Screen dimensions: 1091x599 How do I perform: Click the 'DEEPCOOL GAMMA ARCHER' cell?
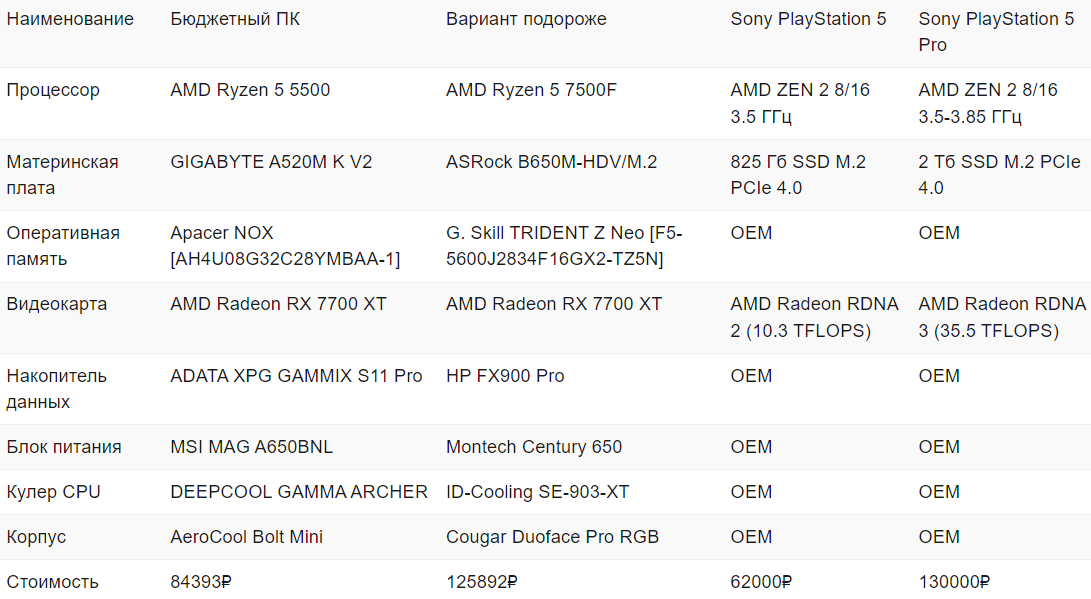pyautogui.click(x=299, y=493)
